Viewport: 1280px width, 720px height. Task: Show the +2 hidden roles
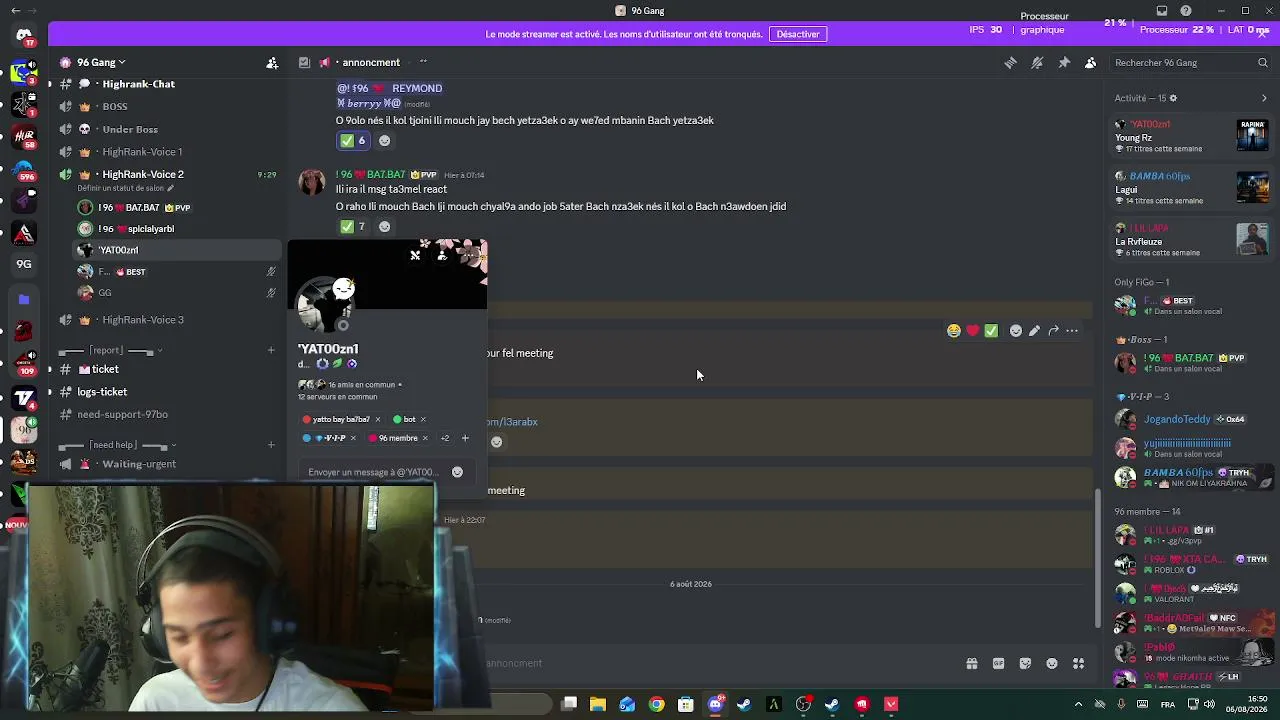(445, 438)
